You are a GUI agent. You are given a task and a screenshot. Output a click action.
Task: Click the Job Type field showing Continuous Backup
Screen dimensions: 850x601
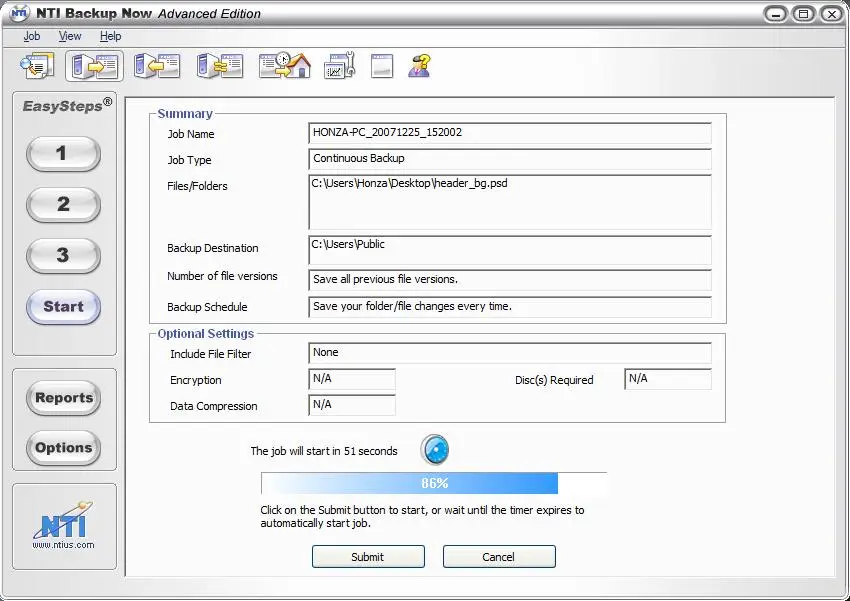click(x=510, y=159)
